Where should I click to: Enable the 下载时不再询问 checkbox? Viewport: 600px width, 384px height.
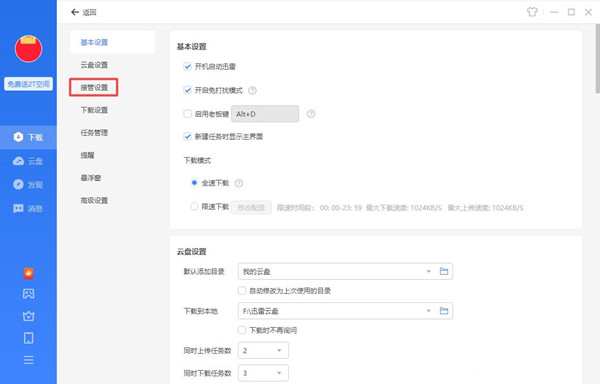point(242,330)
